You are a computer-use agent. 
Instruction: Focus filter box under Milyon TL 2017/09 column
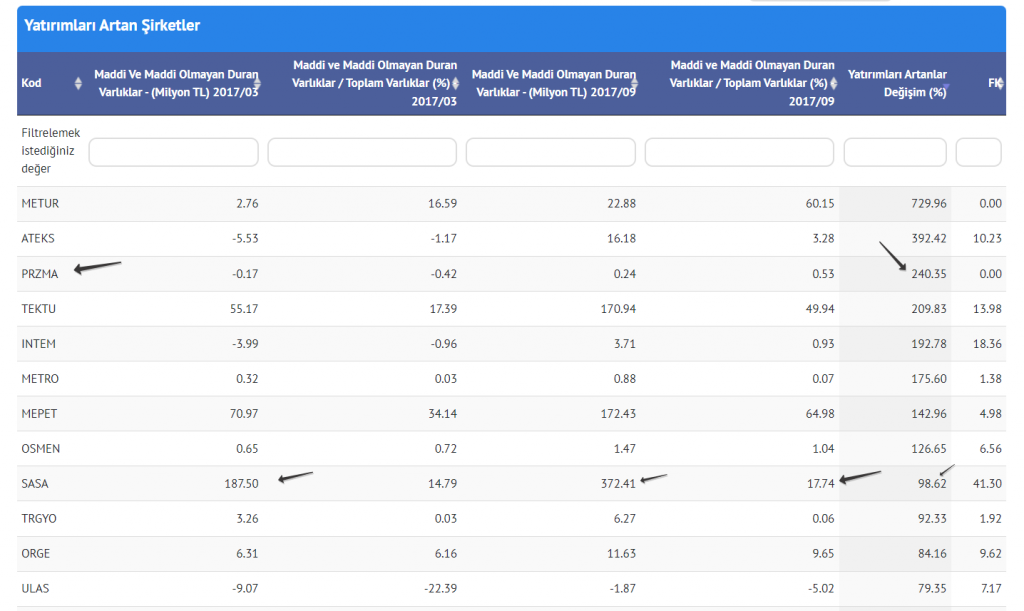[550, 152]
